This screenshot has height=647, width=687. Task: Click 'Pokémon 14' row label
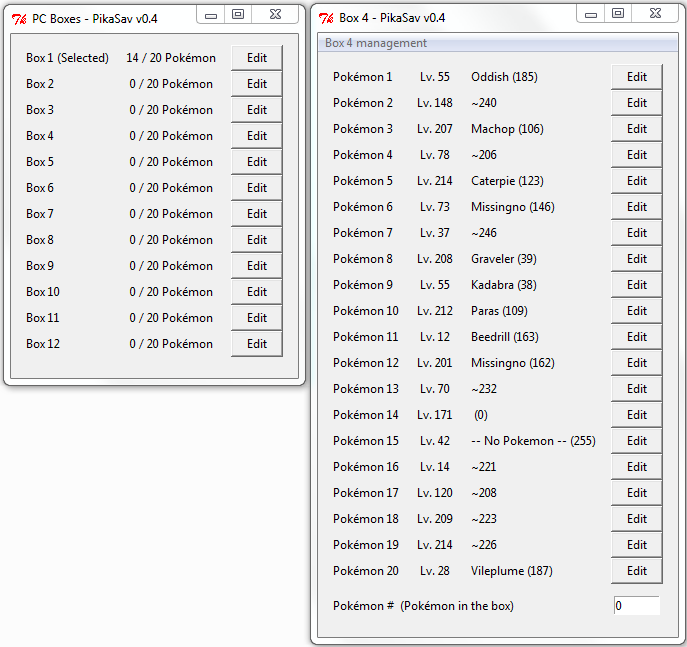366,415
